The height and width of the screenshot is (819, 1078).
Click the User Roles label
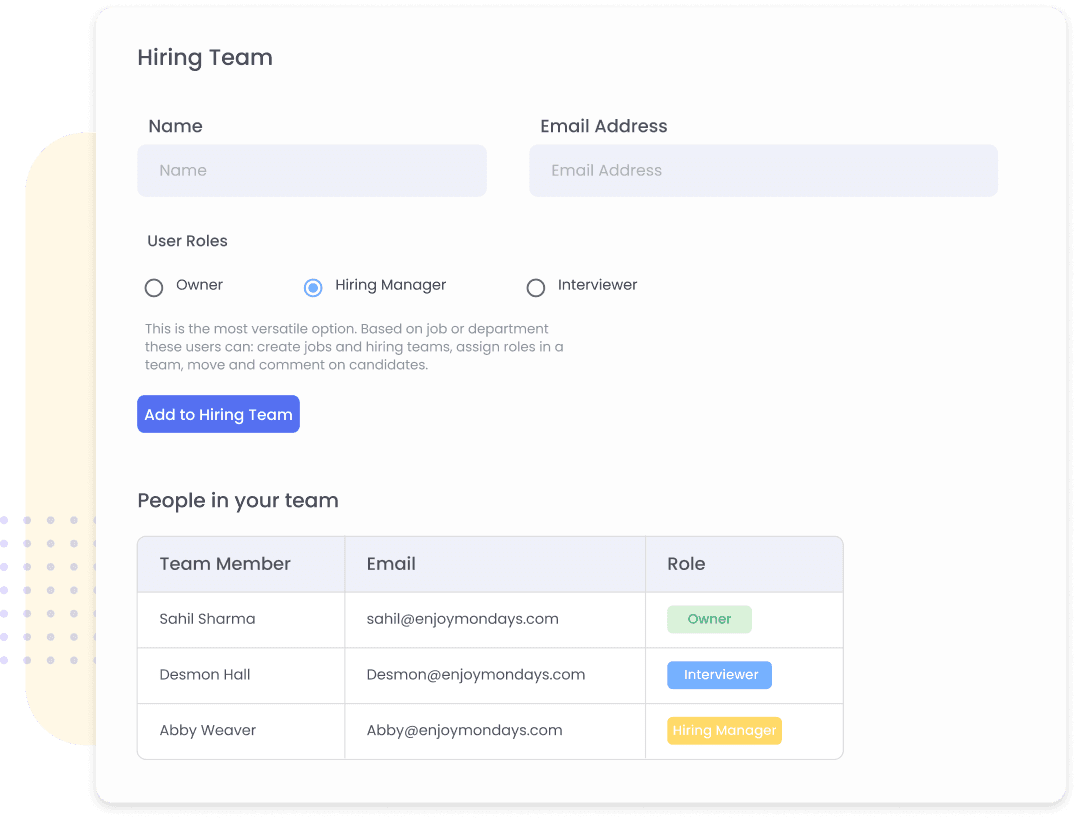(x=187, y=241)
